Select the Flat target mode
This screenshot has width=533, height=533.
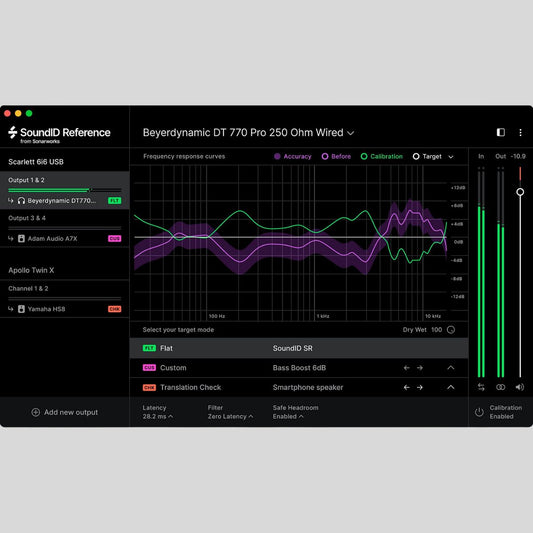tap(299, 348)
